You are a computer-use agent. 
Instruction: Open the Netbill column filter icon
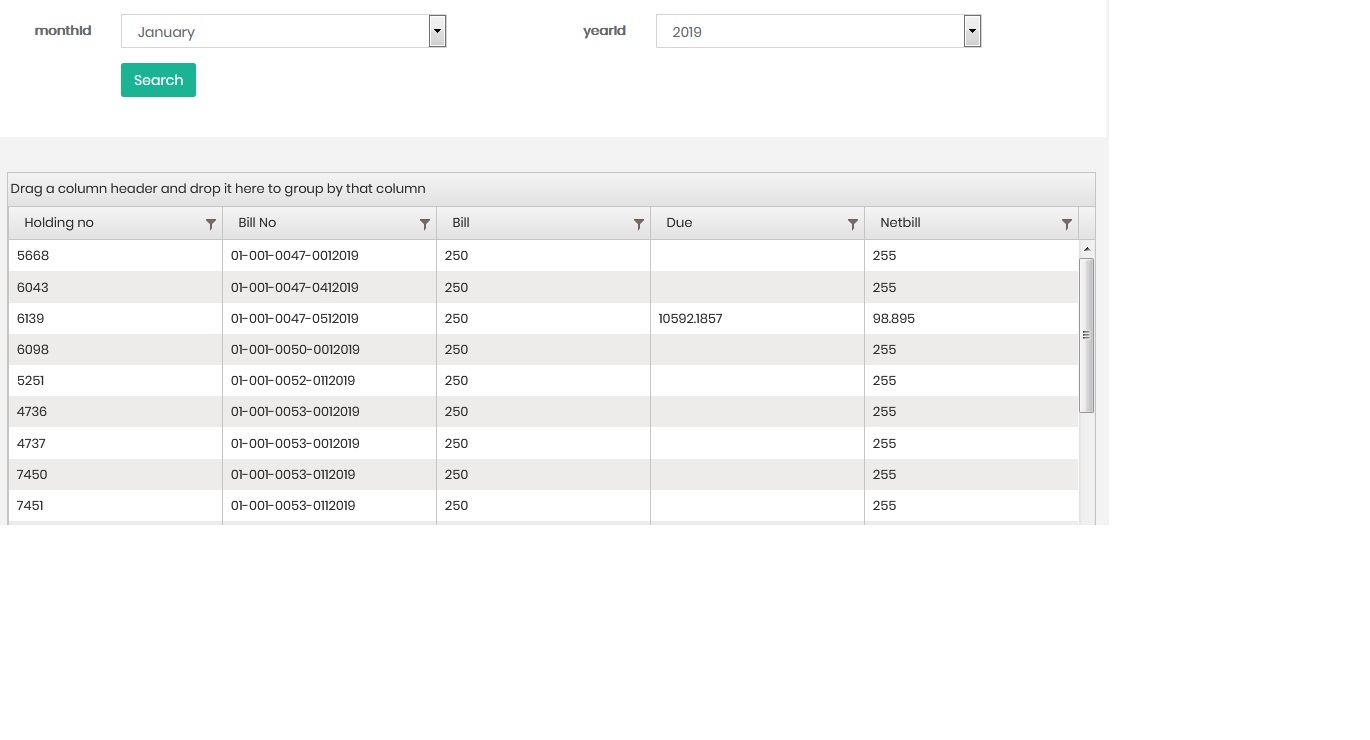1066,224
